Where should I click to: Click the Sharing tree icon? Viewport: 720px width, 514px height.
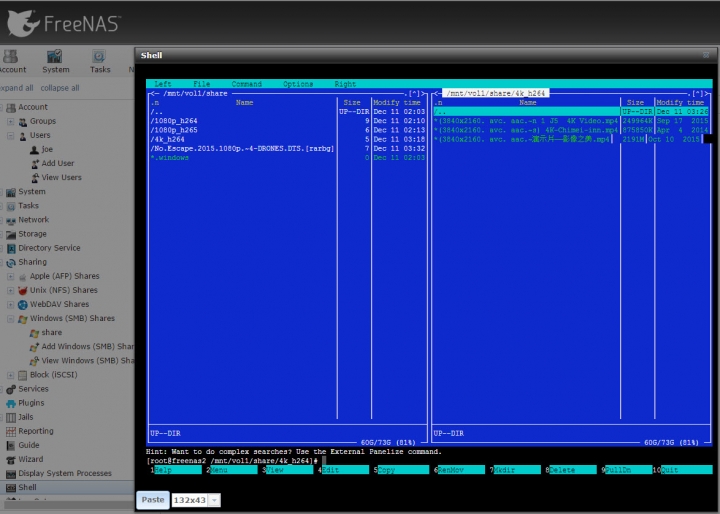[x=11, y=263]
